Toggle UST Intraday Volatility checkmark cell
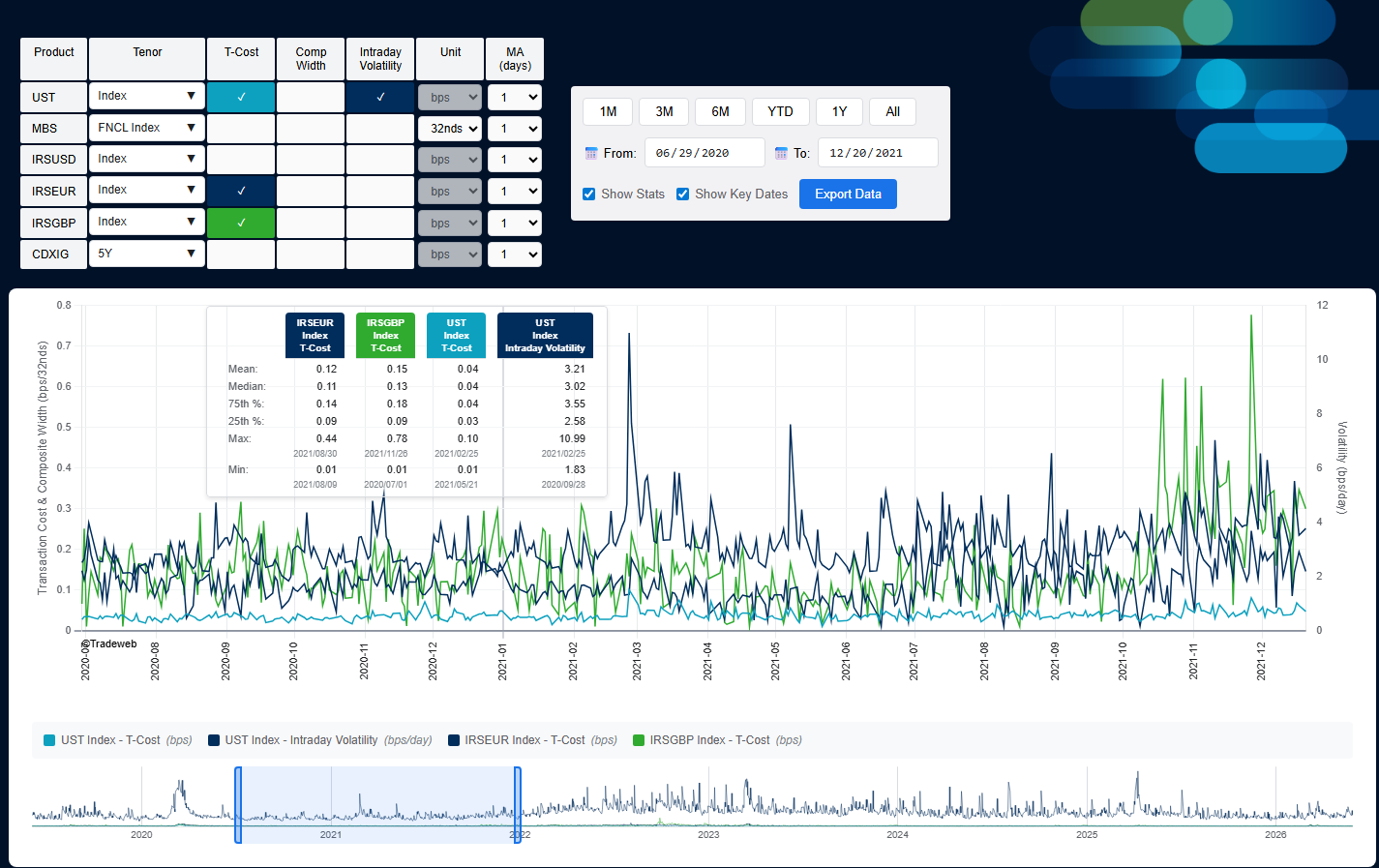 pyautogui.click(x=380, y=97)
